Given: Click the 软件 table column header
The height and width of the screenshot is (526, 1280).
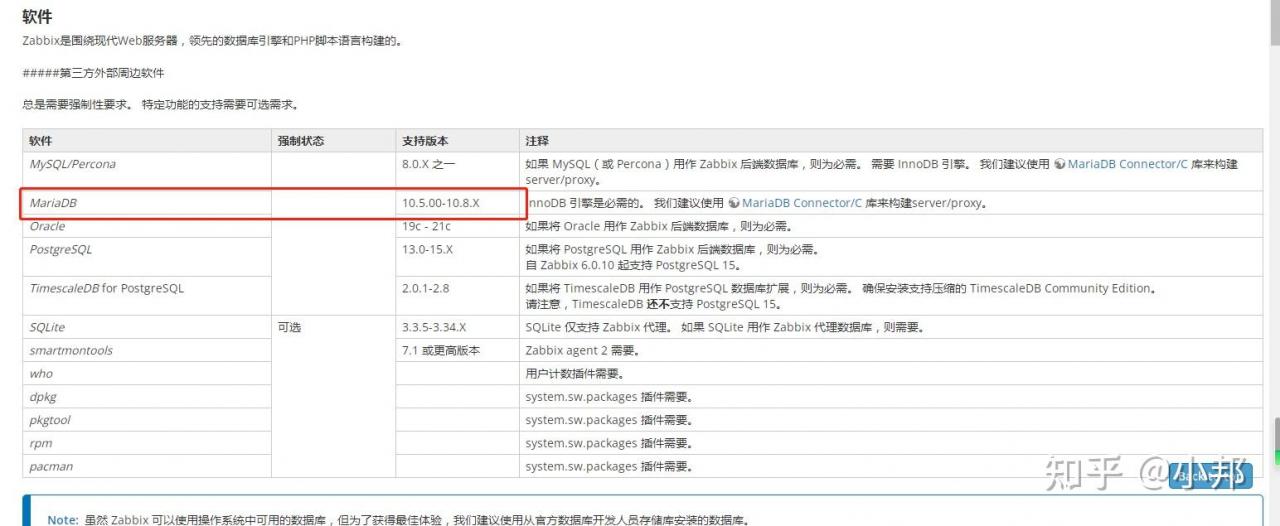Looking at the screenshot, I should coord(147,141).
